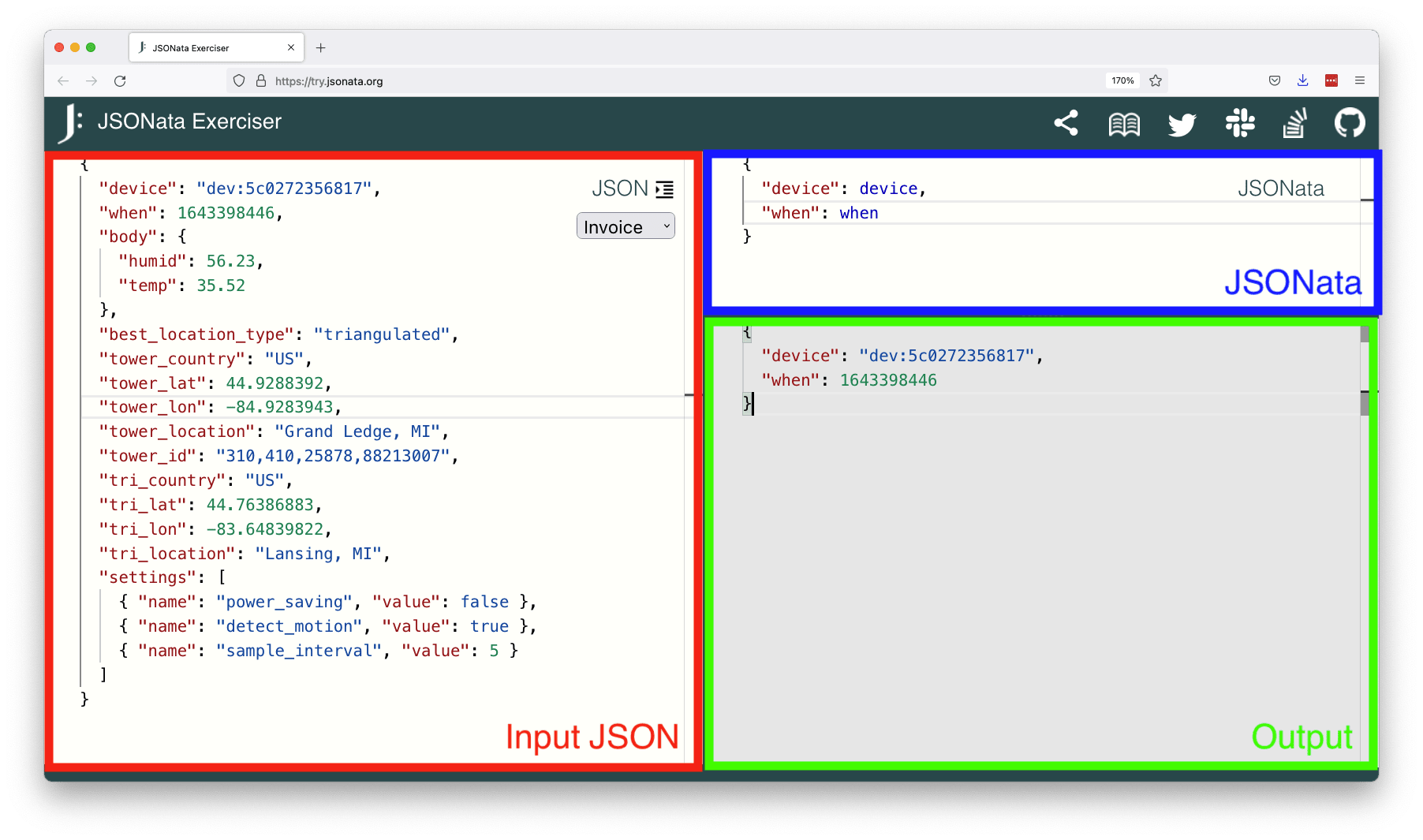Click the browser forward arrow

(x=92, y=80)
